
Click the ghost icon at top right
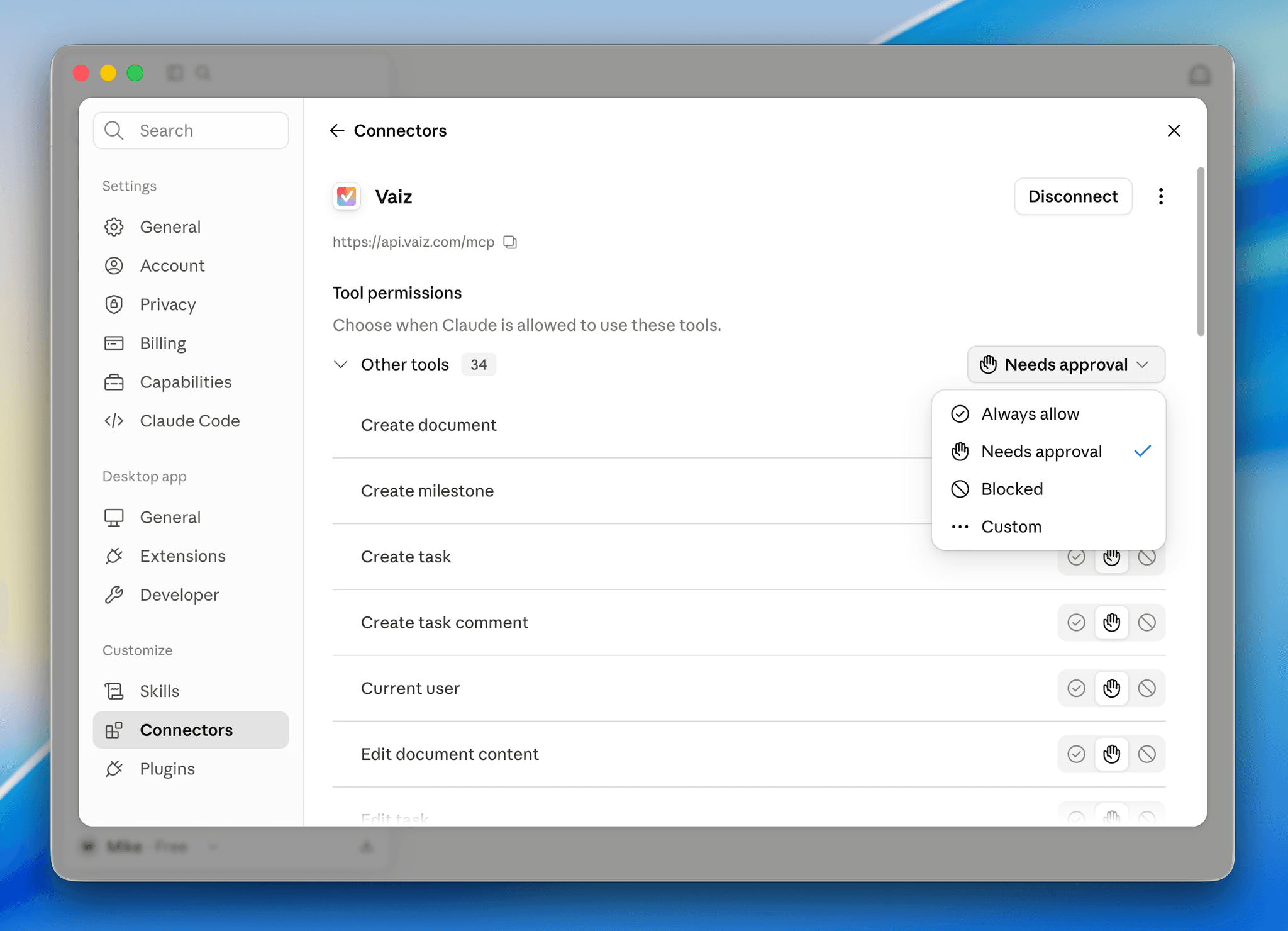coord(1199,75)
